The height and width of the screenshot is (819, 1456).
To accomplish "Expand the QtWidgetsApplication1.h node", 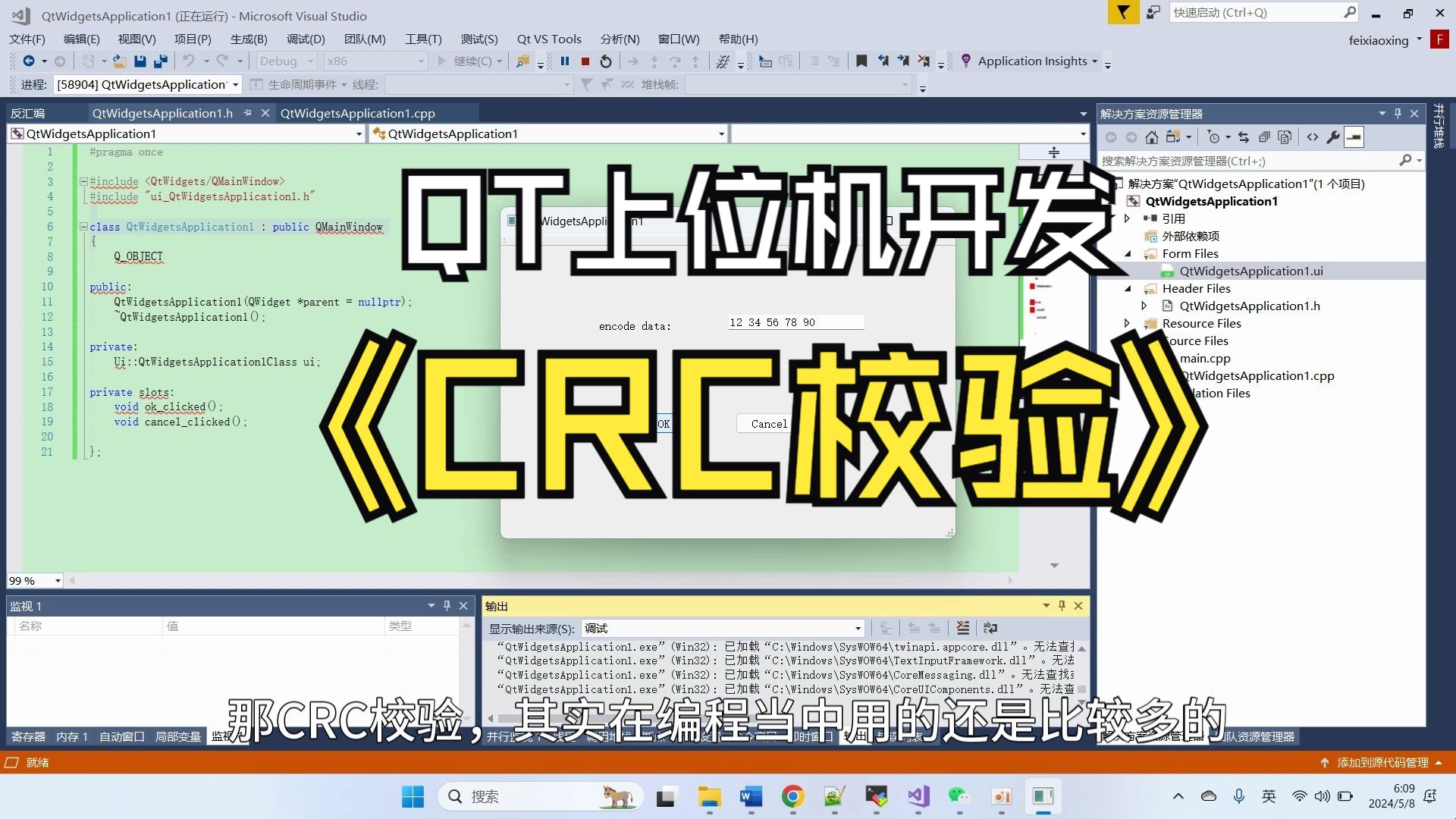I will [x=1144, y=306].
